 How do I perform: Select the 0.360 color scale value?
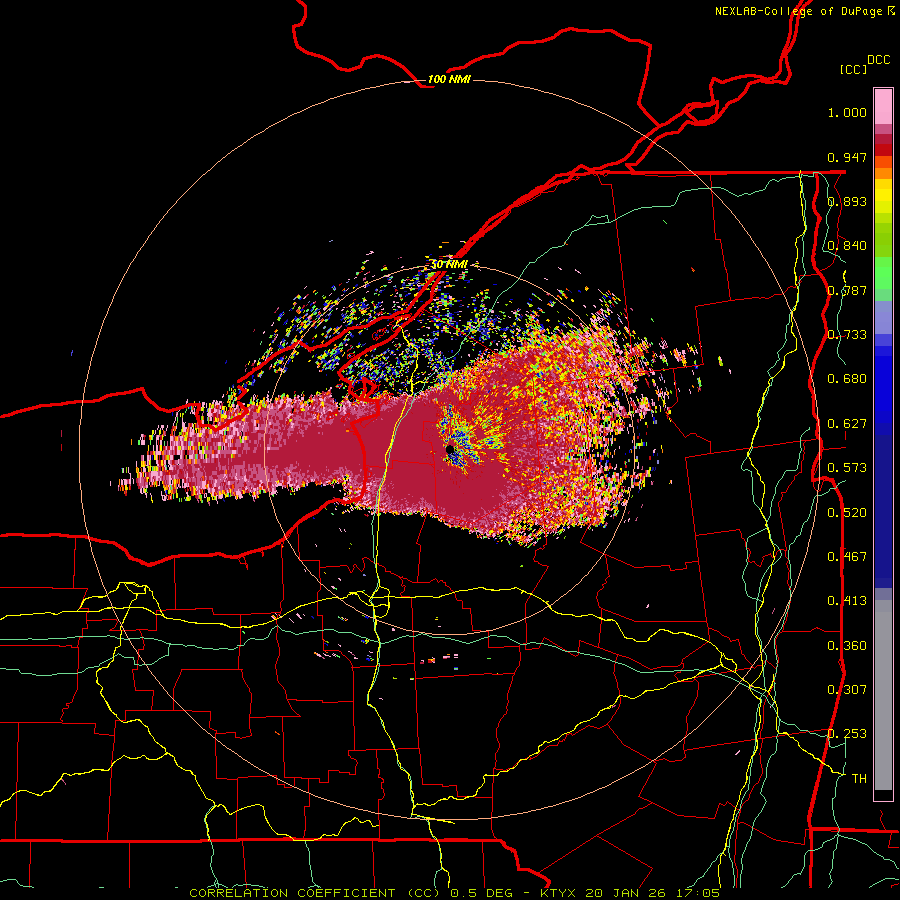847,646
